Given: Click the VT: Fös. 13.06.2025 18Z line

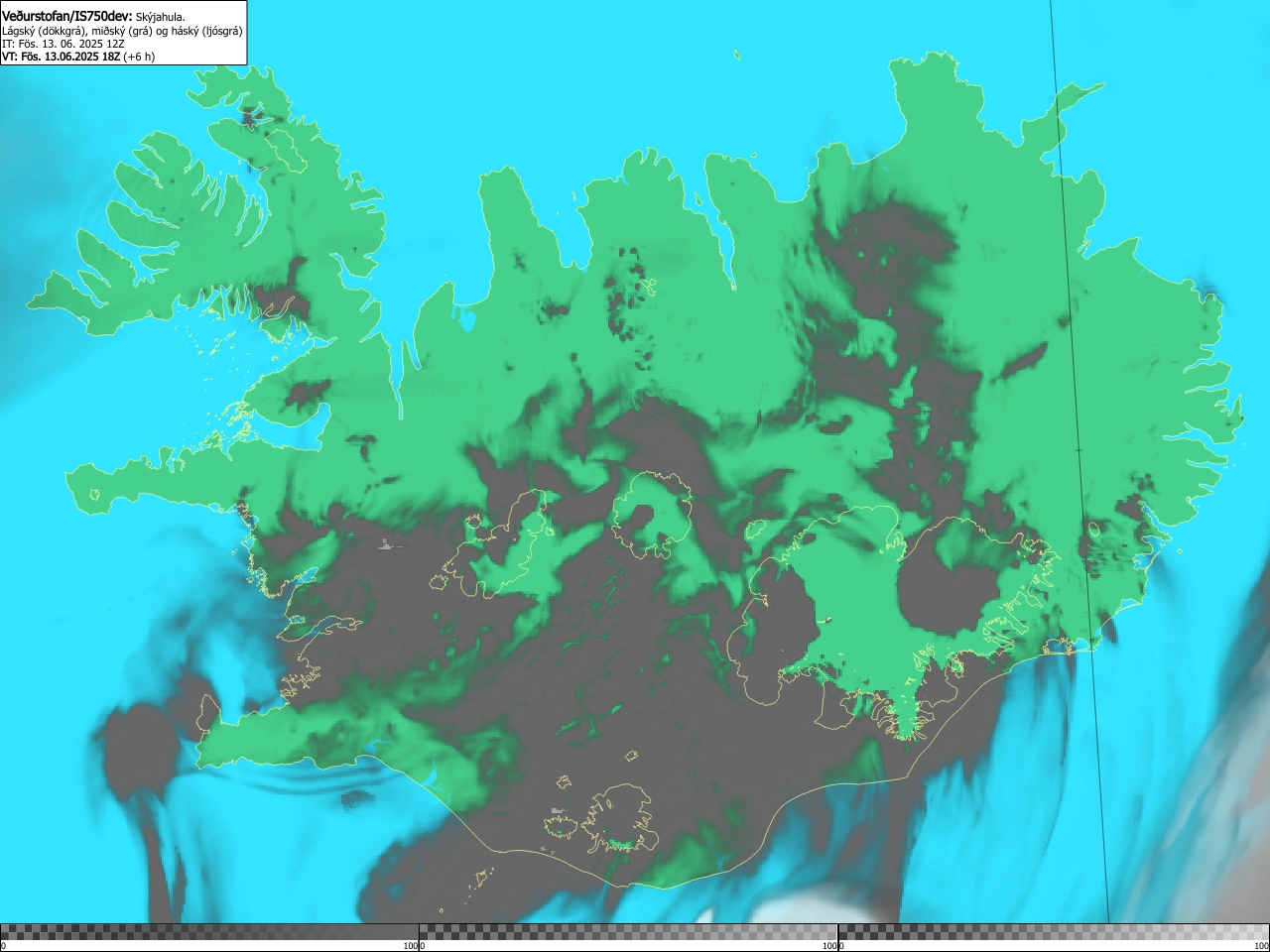Looking at the screenshot, I should 78,57.
